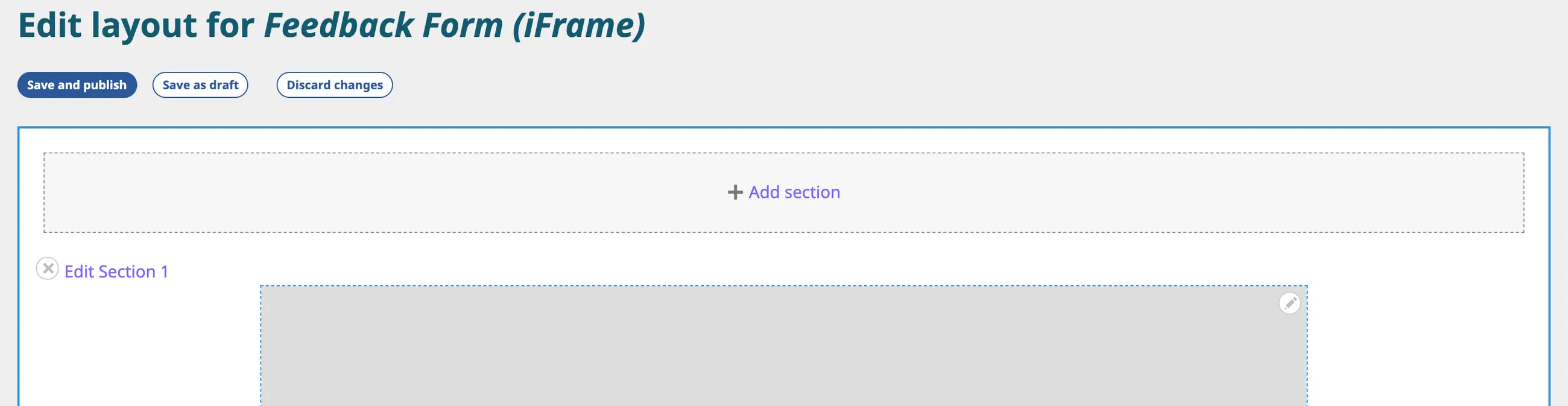Click the Add section link
The width and height of the screenshot is (1568, 406).
coord(794,192)
